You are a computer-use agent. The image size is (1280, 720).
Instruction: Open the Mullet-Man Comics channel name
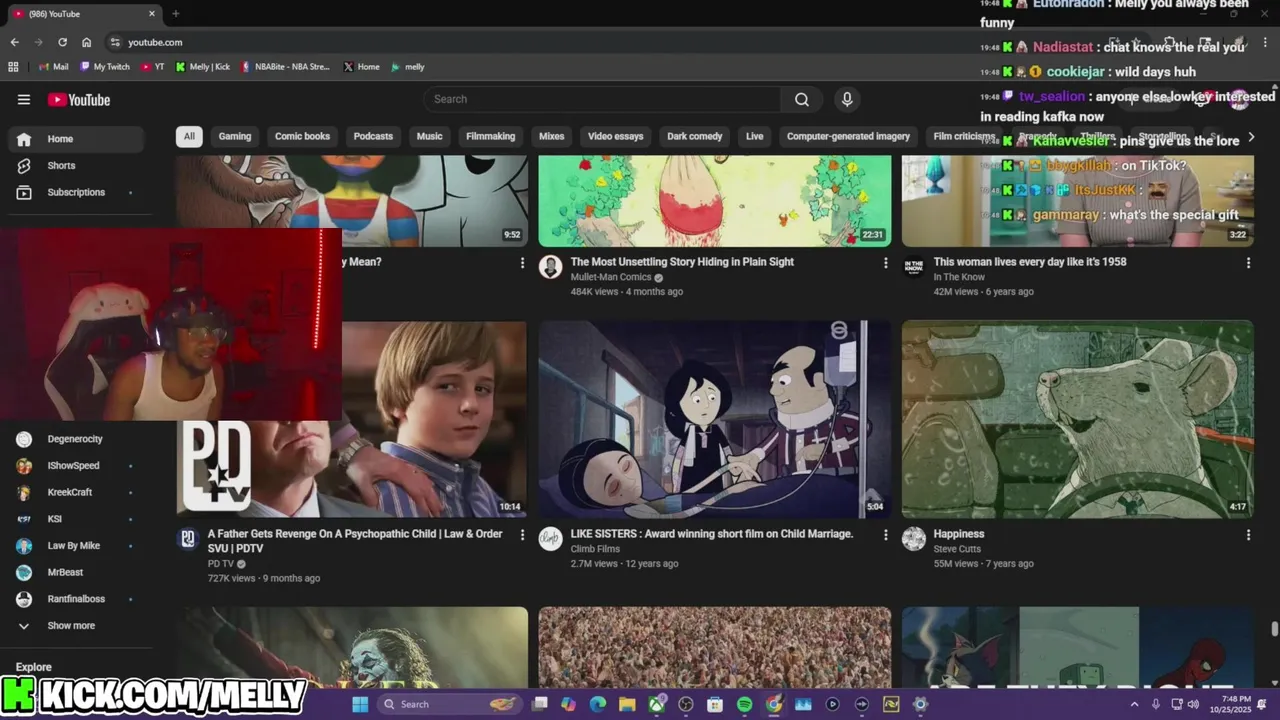pos(611,277)
